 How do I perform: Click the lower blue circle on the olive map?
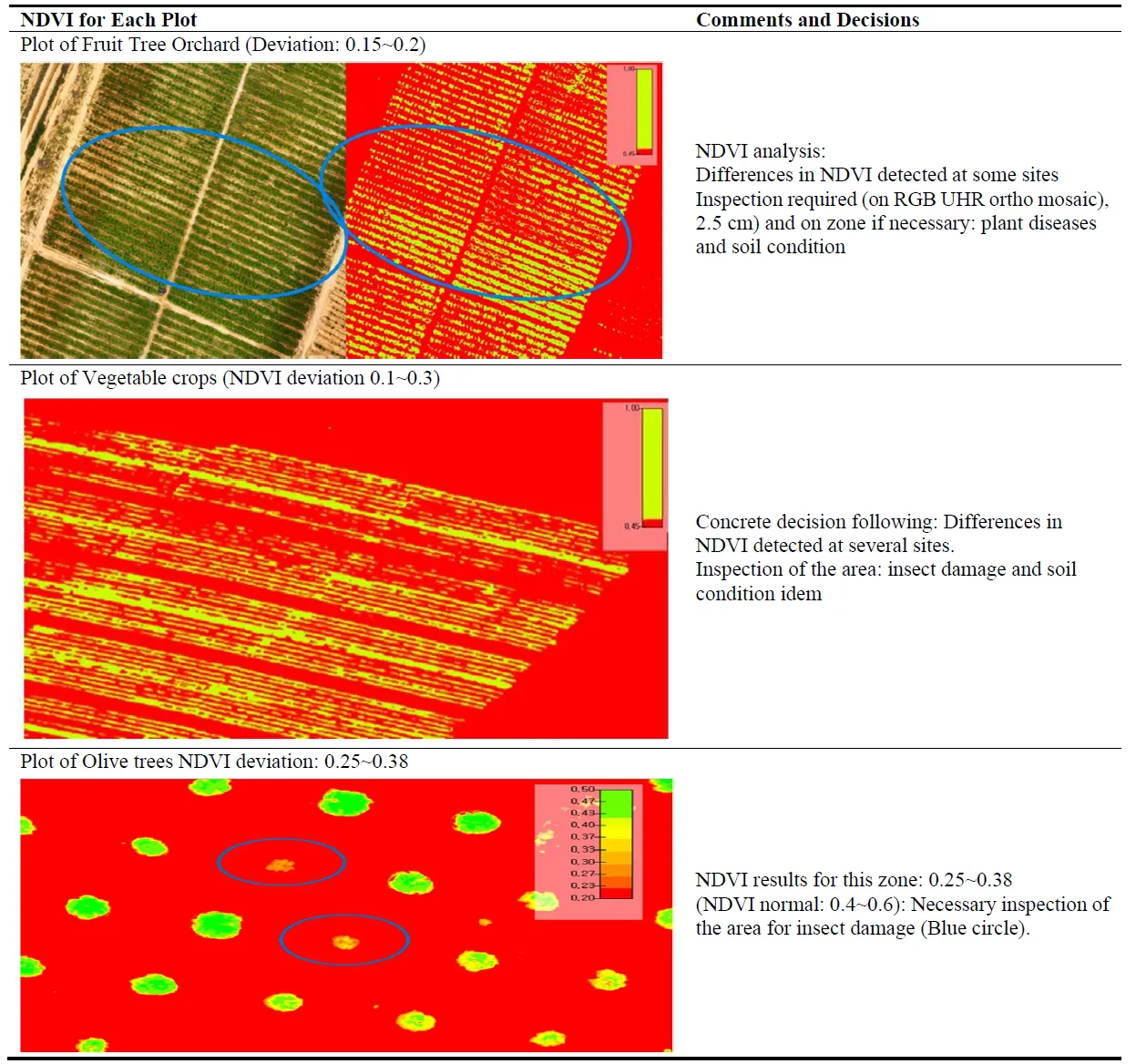click(343, 918)
